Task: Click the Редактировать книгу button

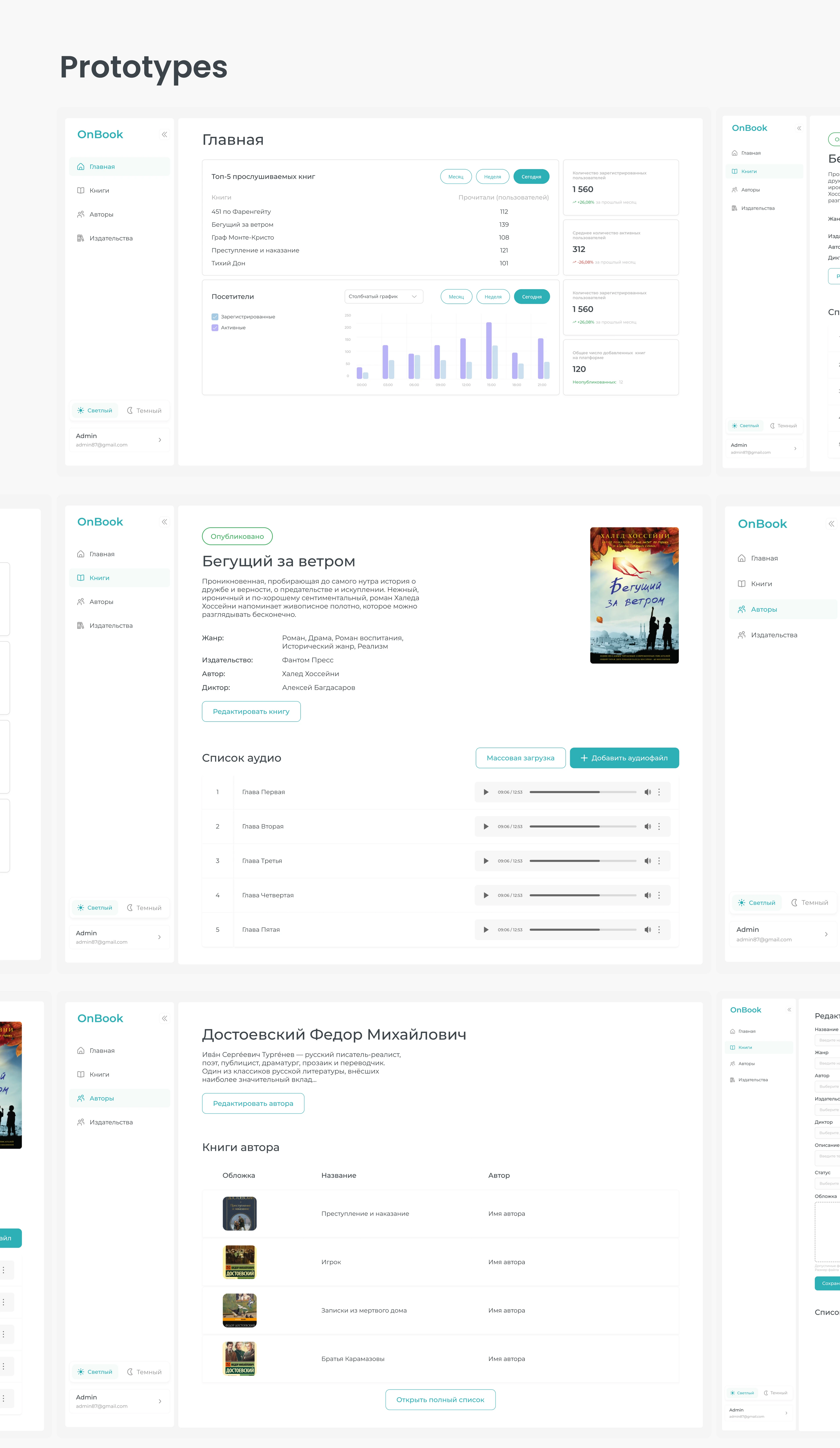Action: pos(251,711)
